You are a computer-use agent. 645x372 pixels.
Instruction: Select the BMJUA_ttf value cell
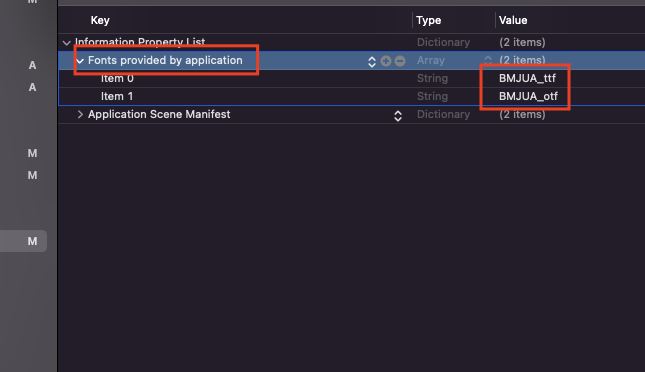point(527,78)
